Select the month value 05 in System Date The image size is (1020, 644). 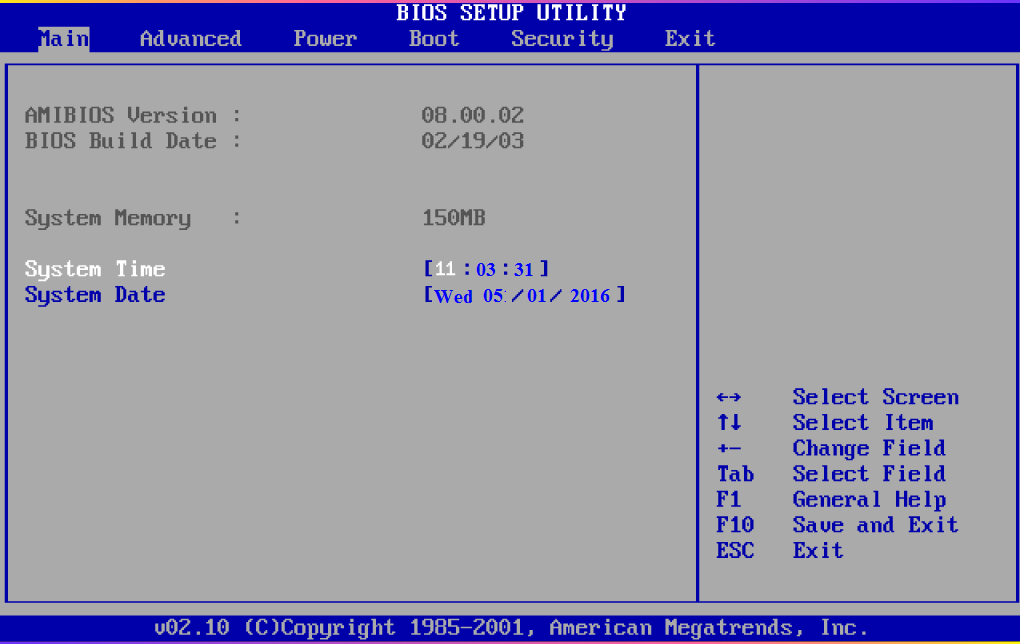click(497, 296)
